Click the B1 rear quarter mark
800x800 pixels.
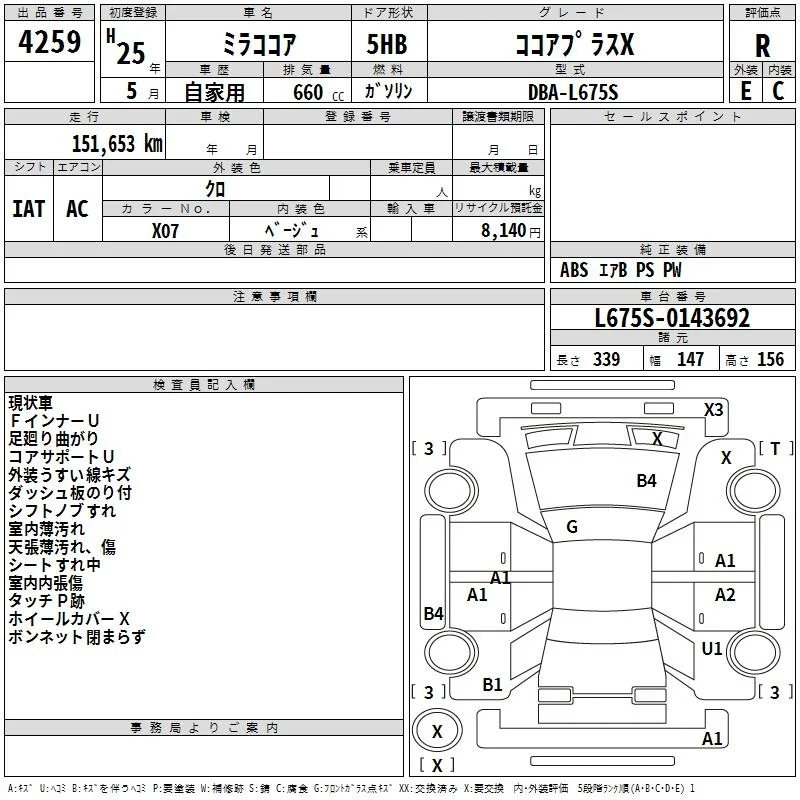pos(492,685)
